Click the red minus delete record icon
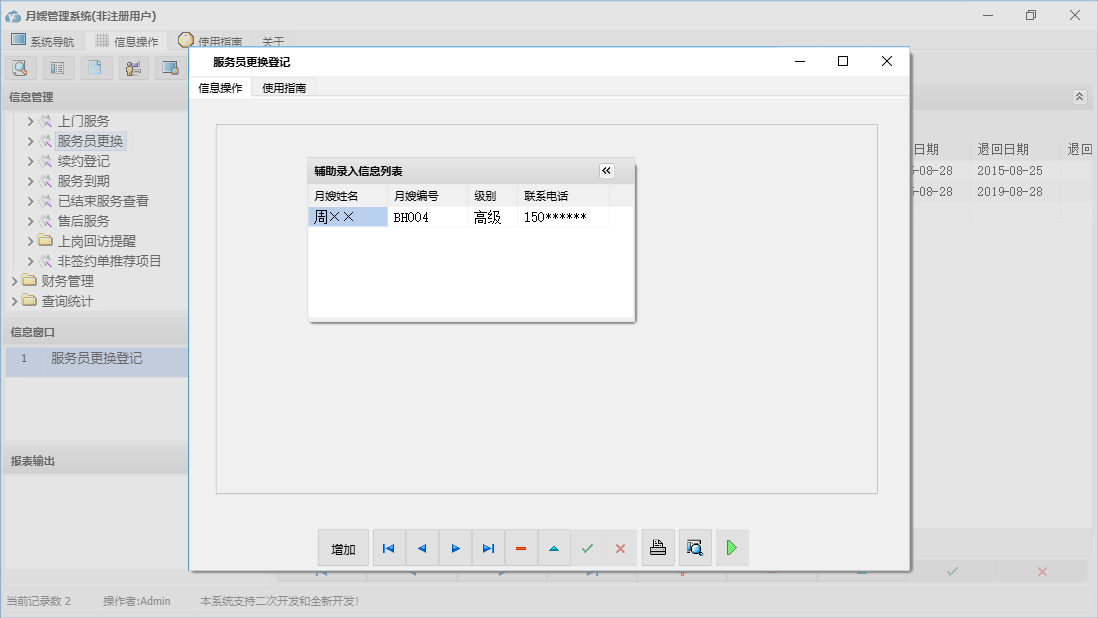1098x618 pixels. coord(521,548)
